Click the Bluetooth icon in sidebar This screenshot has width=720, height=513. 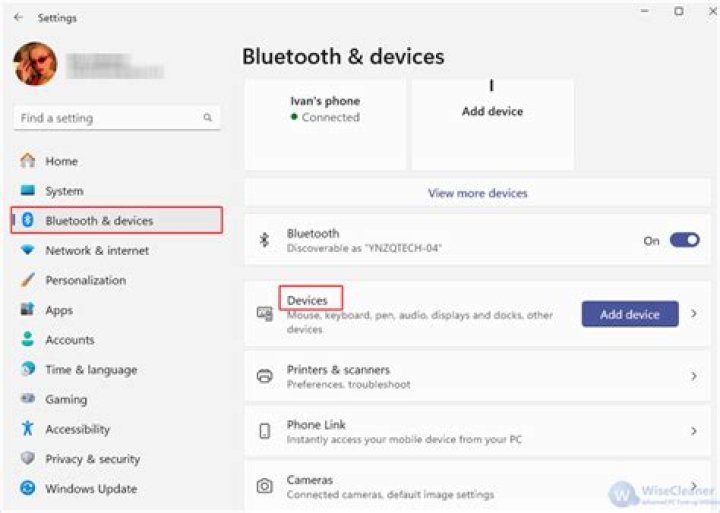(28, 220)
